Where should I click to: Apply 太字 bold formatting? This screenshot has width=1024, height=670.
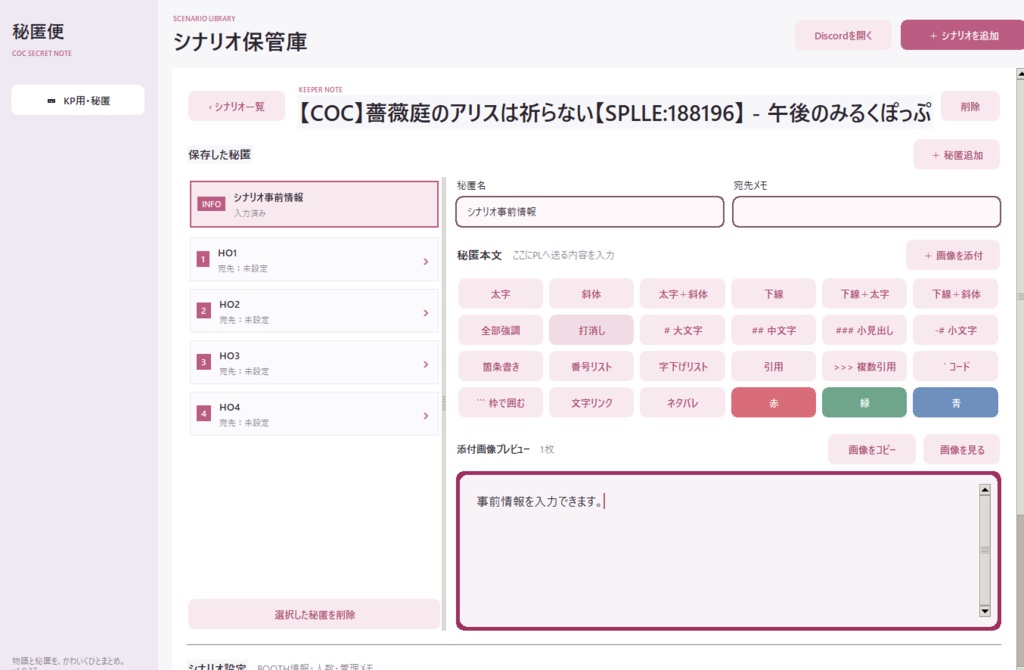(x=500, y=294)
